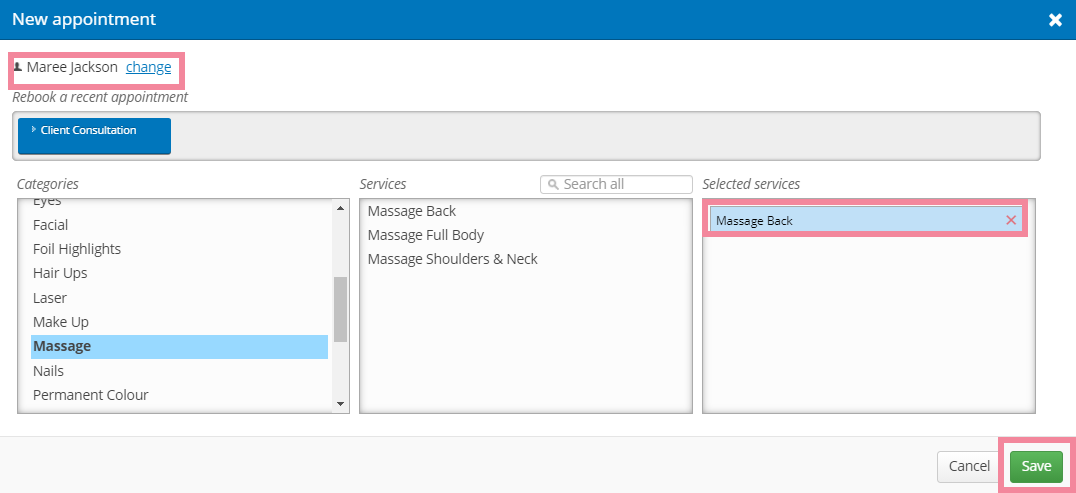
Task: Add the Massage Full Body service
Action: coord(425,235)
